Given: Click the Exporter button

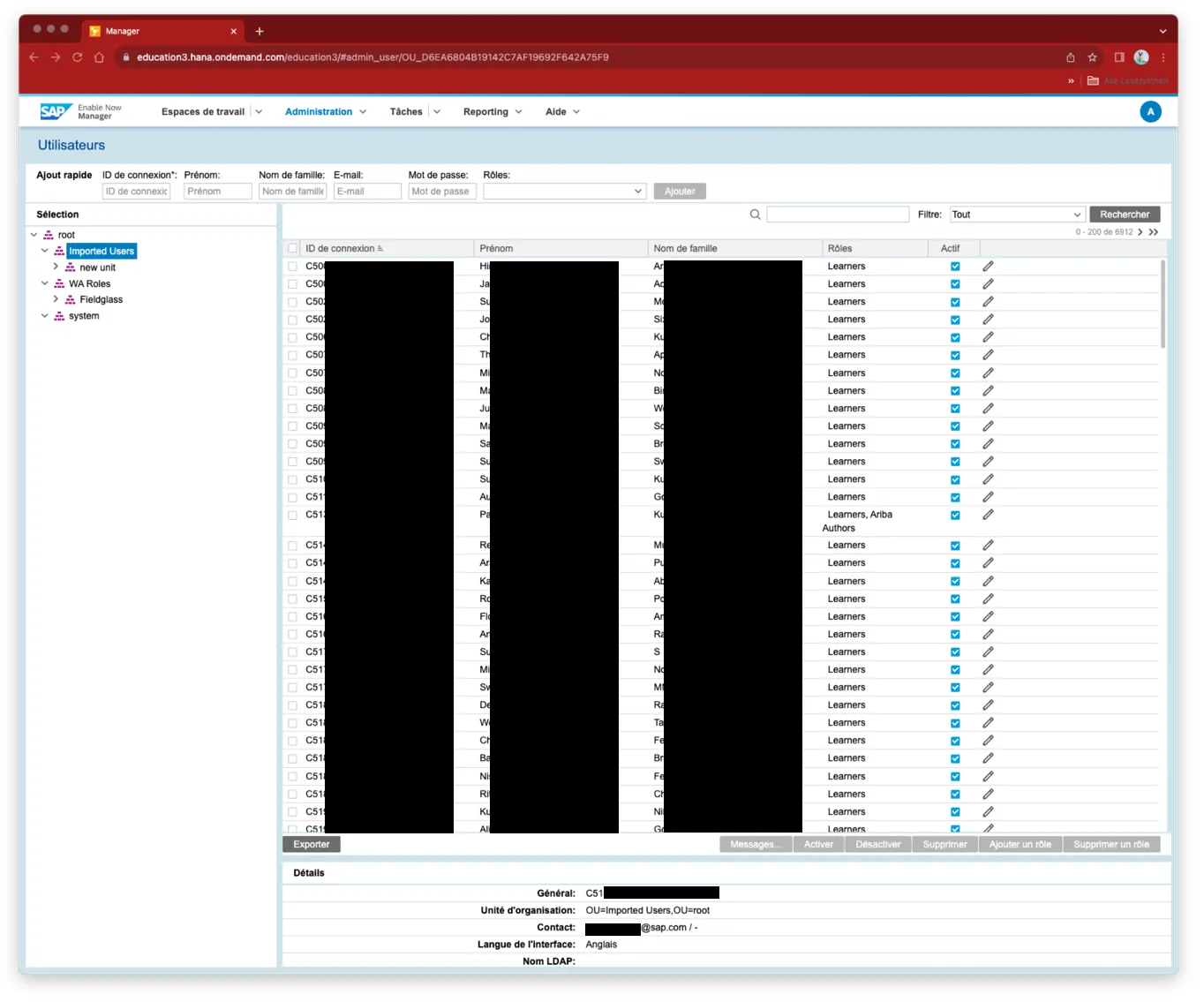Looking at the screenshot, I should 311,845.
